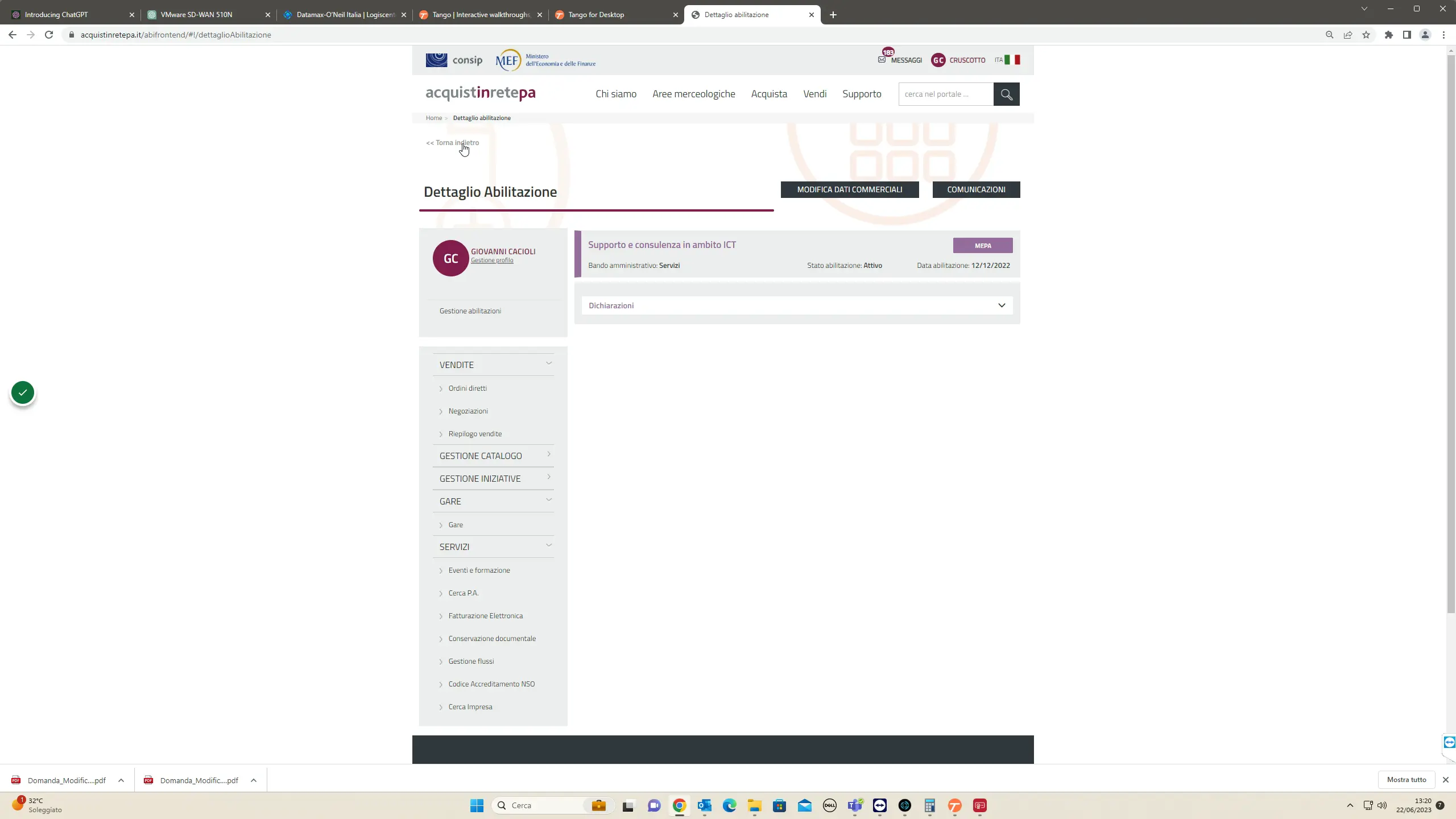Open the Tango icon in the taskbar

955,805
